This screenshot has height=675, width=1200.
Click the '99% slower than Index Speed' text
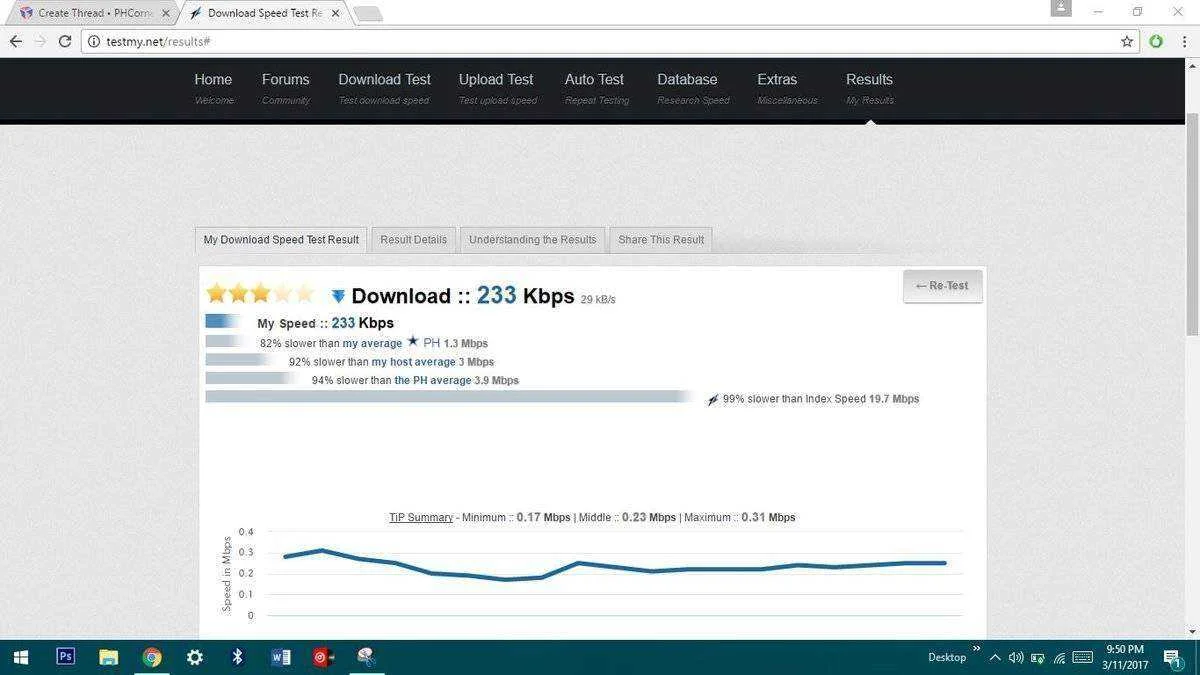[821, 399]
